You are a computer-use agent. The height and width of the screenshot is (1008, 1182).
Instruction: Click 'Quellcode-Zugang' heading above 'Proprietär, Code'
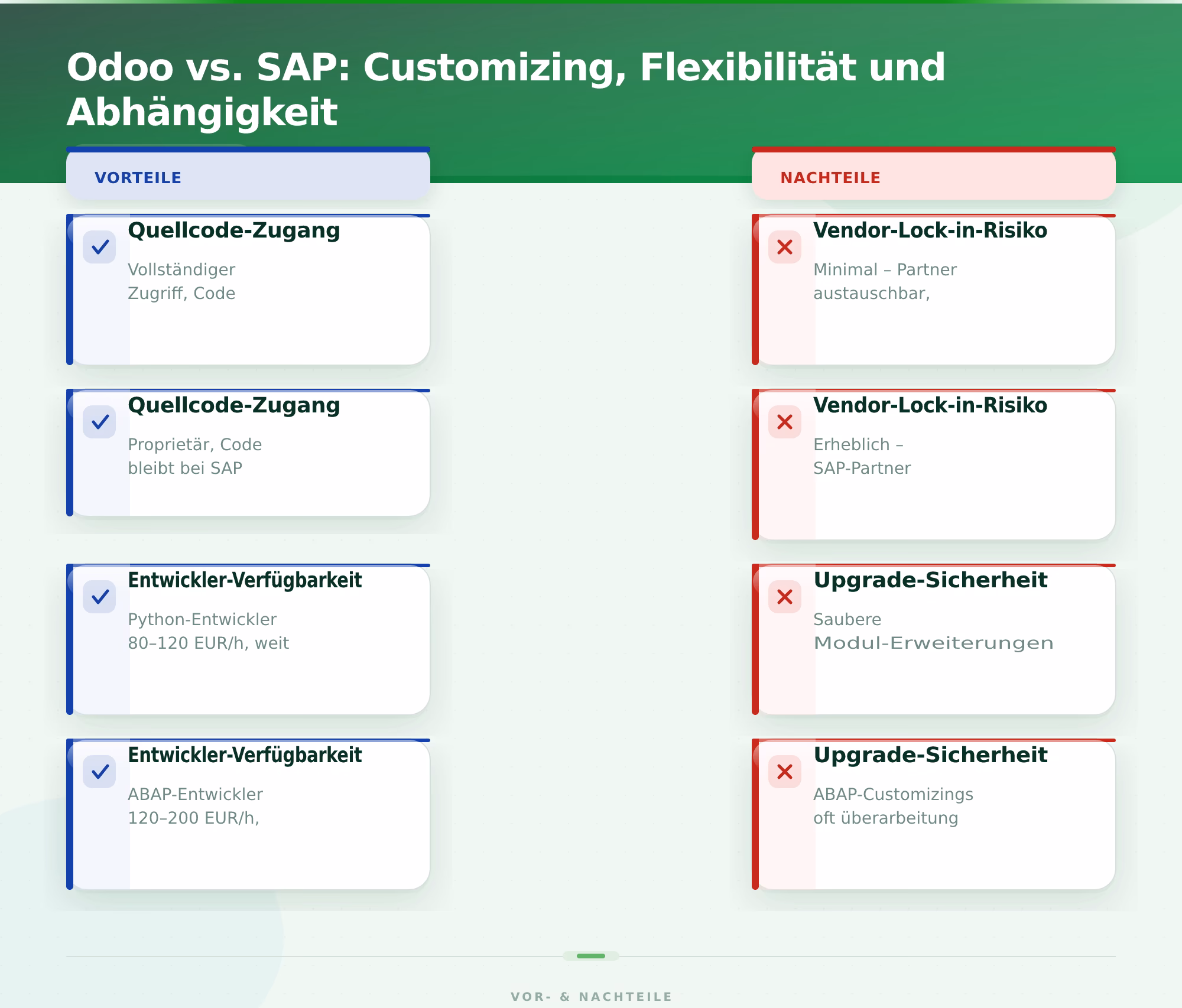coord(234,405)
